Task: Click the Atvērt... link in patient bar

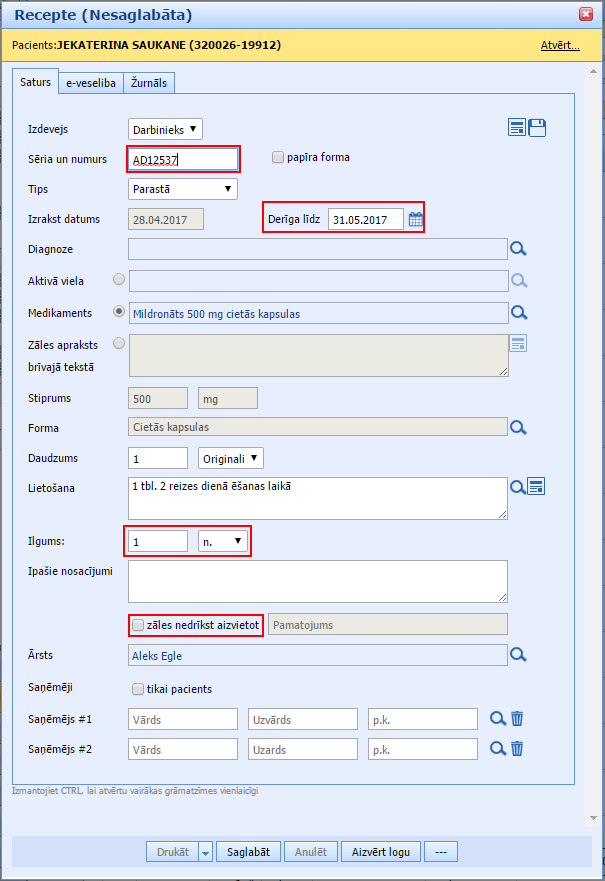Action: pos(559,45)
